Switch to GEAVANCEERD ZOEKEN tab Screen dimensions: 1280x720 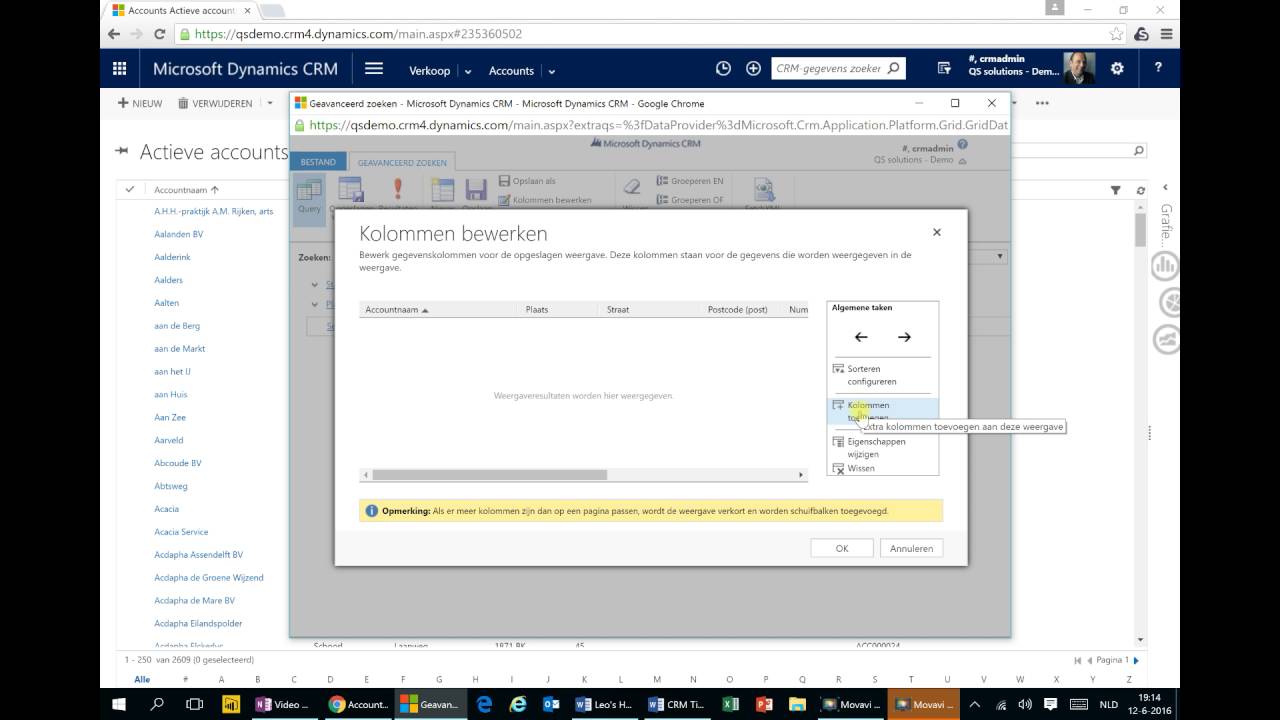pos(402,162)
